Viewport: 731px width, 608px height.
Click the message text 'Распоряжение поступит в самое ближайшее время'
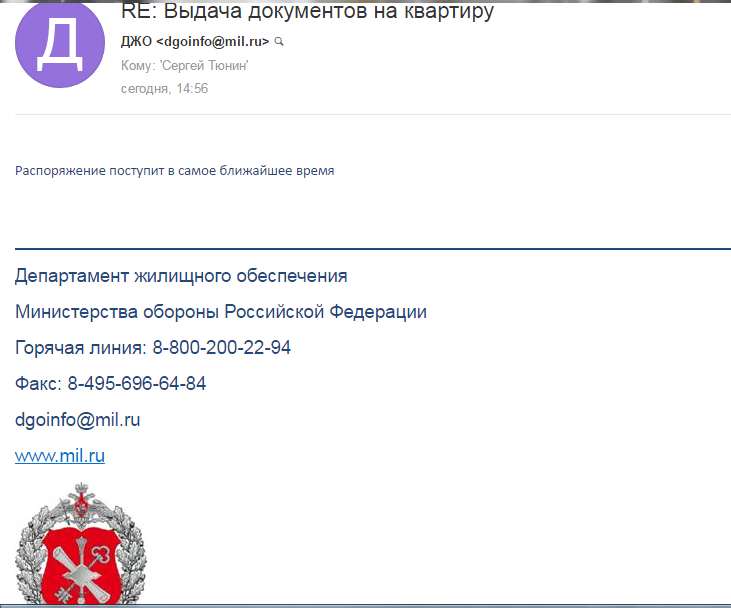(175, 171)
